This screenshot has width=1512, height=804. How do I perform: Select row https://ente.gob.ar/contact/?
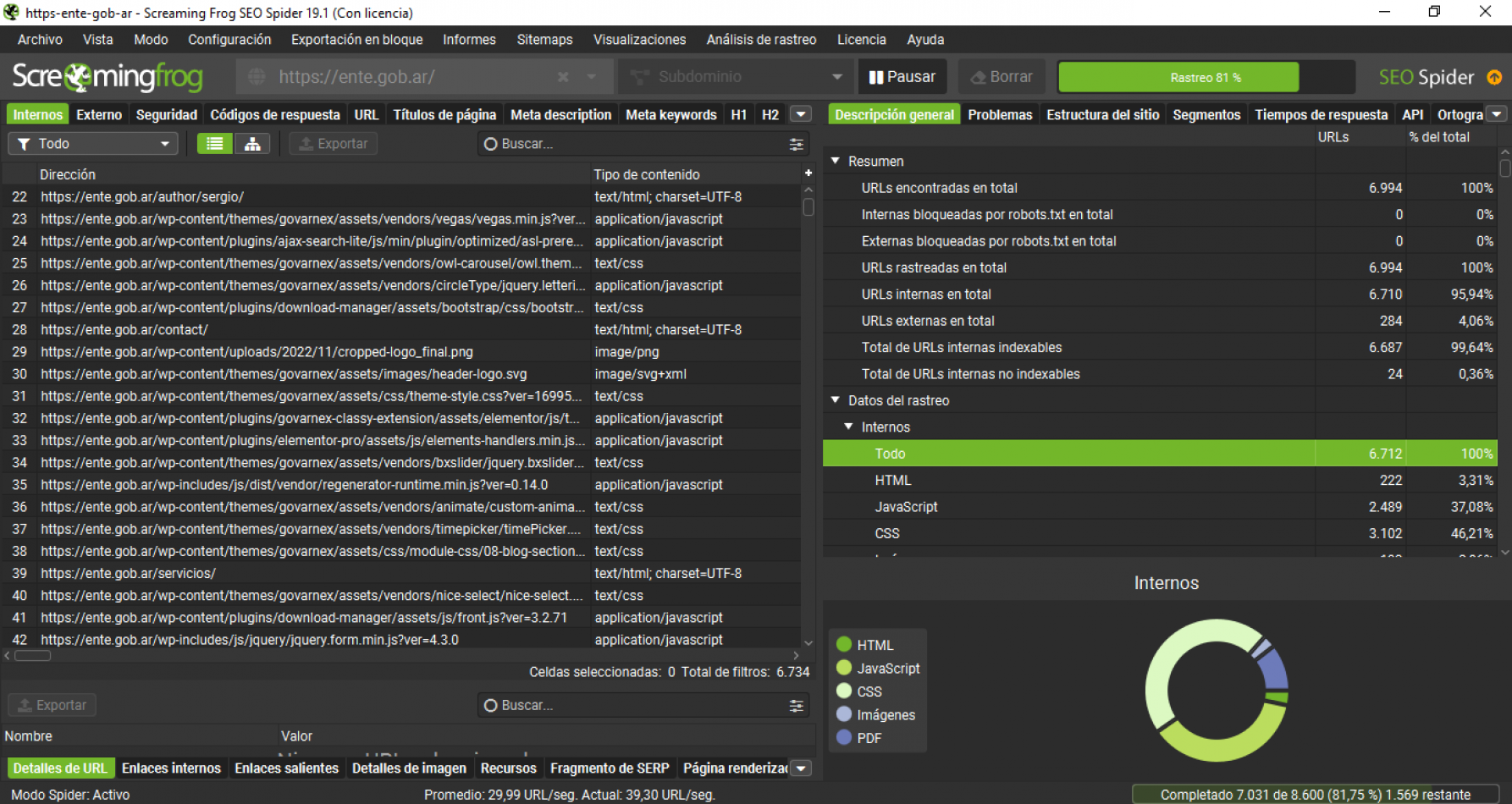point(401,329)
